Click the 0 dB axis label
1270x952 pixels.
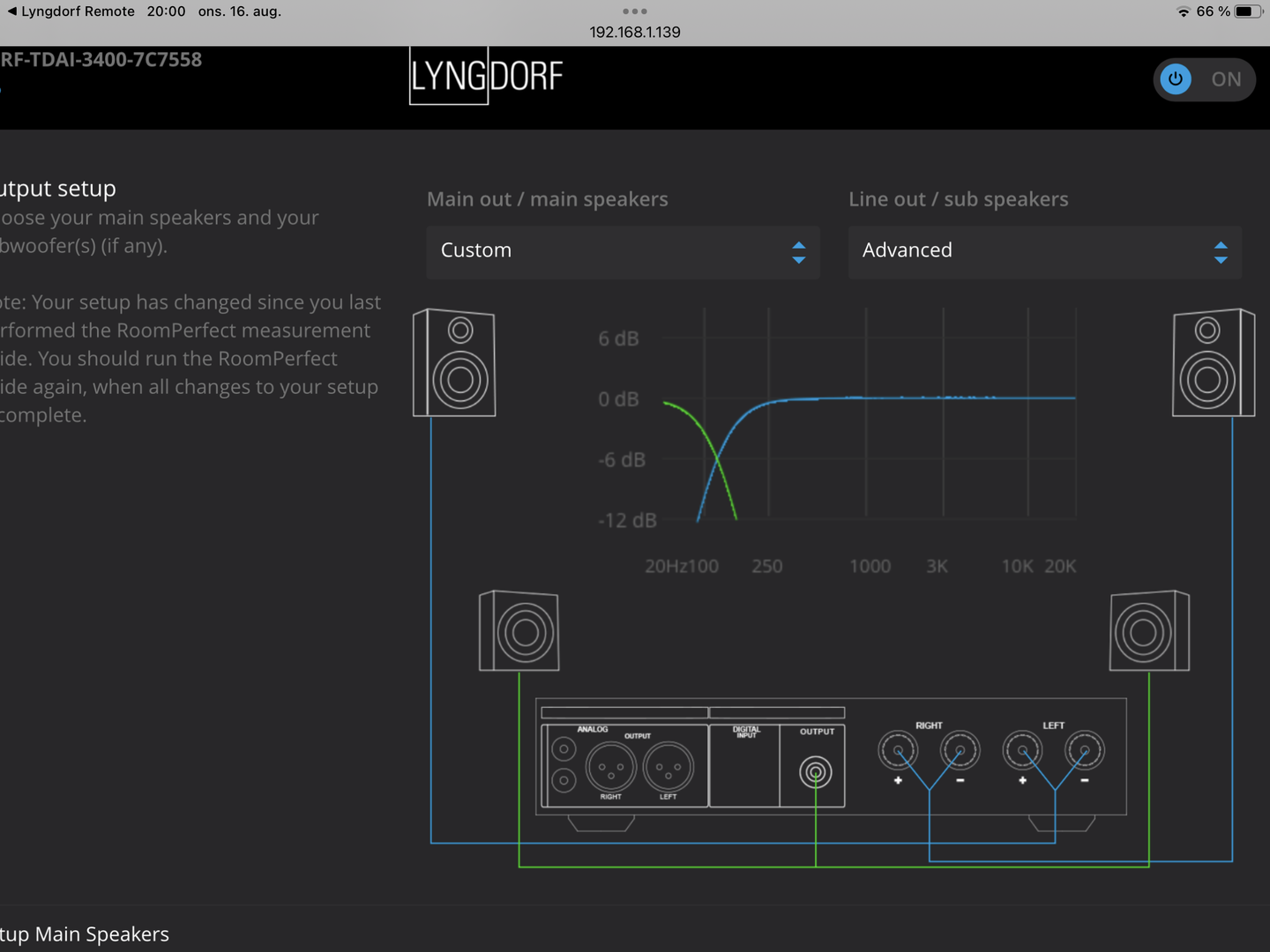[x=618, y=399]
